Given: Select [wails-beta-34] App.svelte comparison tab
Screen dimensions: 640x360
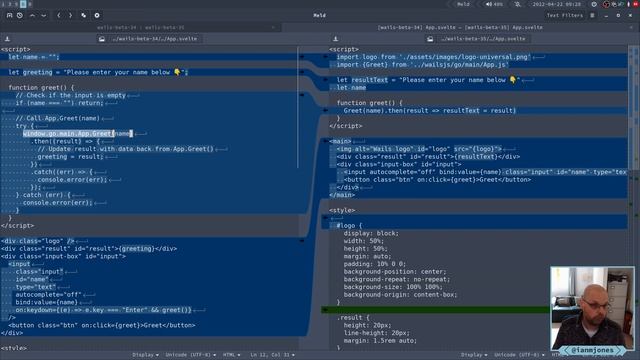Looking at the screenshot, I should (x=460, y=27).
